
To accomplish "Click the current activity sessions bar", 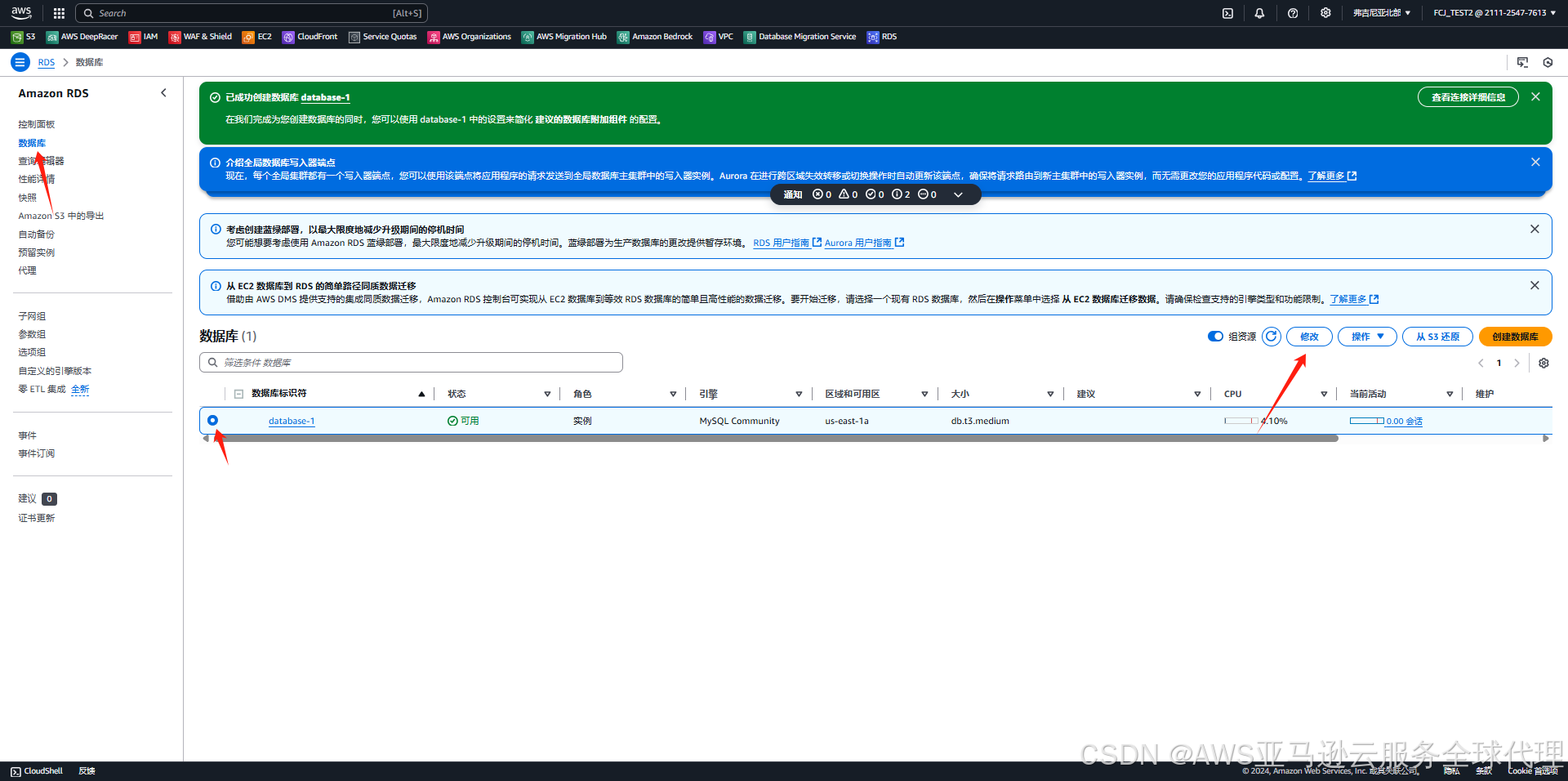I will pos(1366,421).
